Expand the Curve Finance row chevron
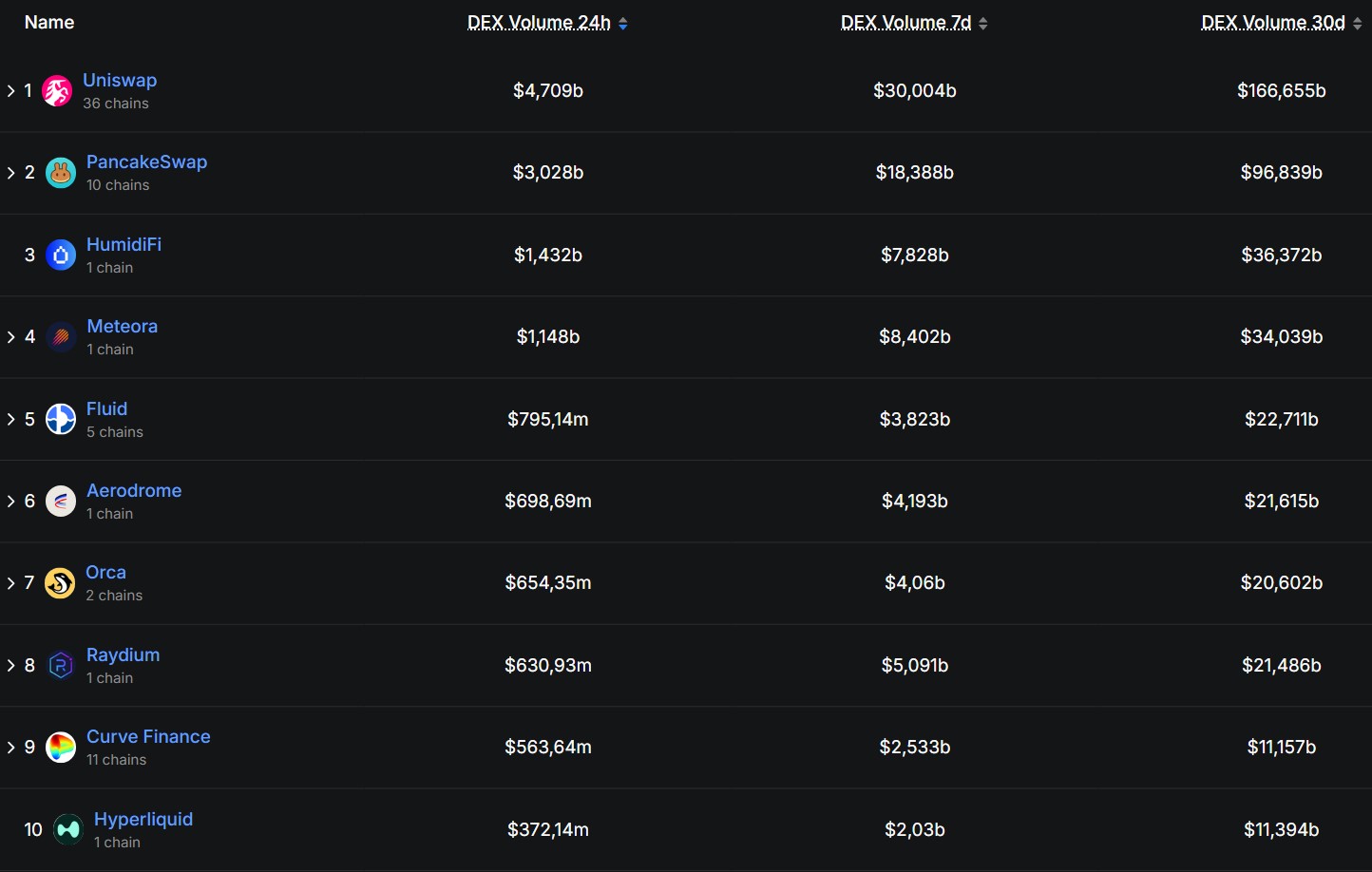 pyautogui.click(x=10, y=747)
